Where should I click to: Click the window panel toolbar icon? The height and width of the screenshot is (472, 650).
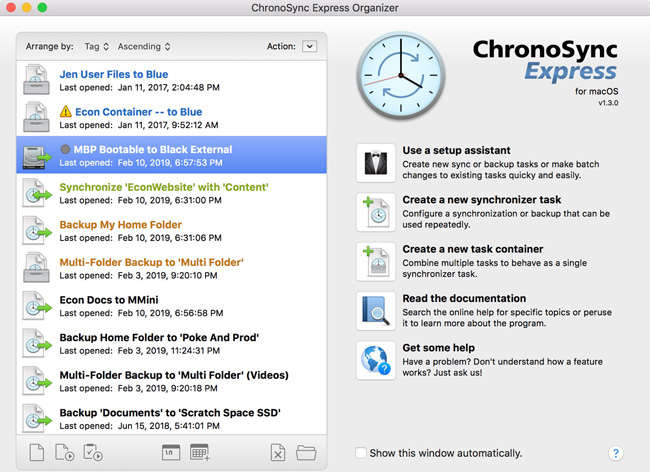point(171,452)
